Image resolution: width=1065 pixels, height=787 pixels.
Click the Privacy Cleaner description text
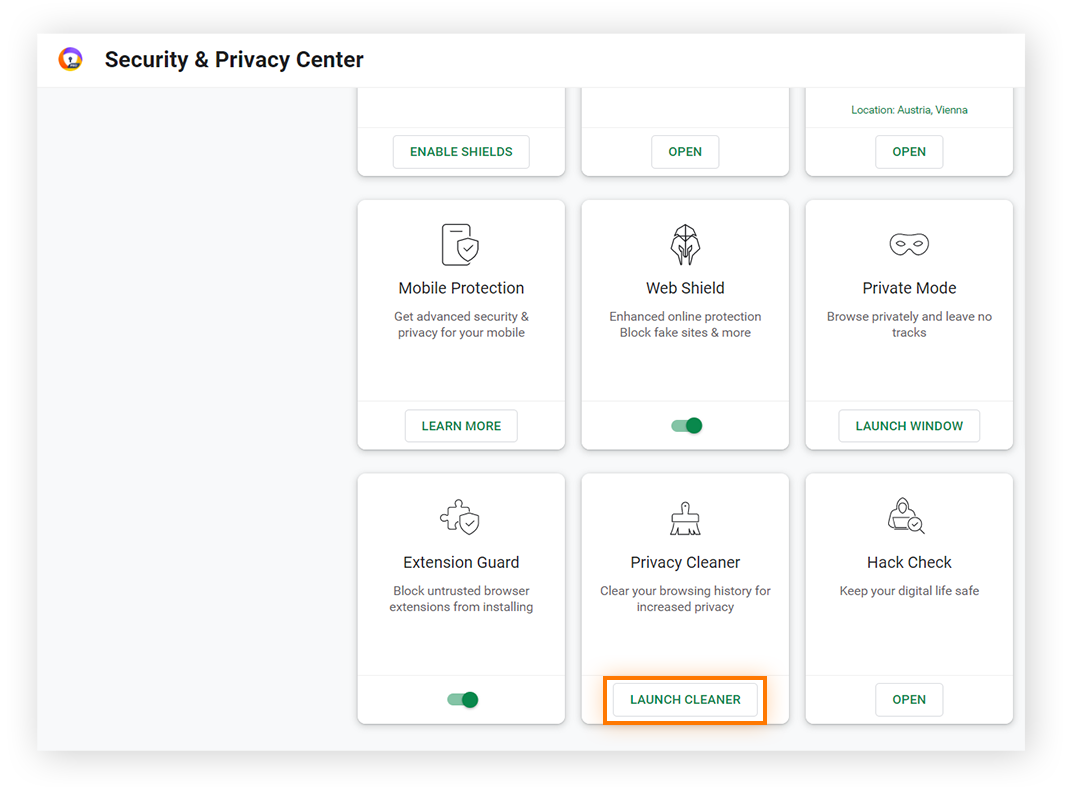pyautogui.click(x=685, y=599)
